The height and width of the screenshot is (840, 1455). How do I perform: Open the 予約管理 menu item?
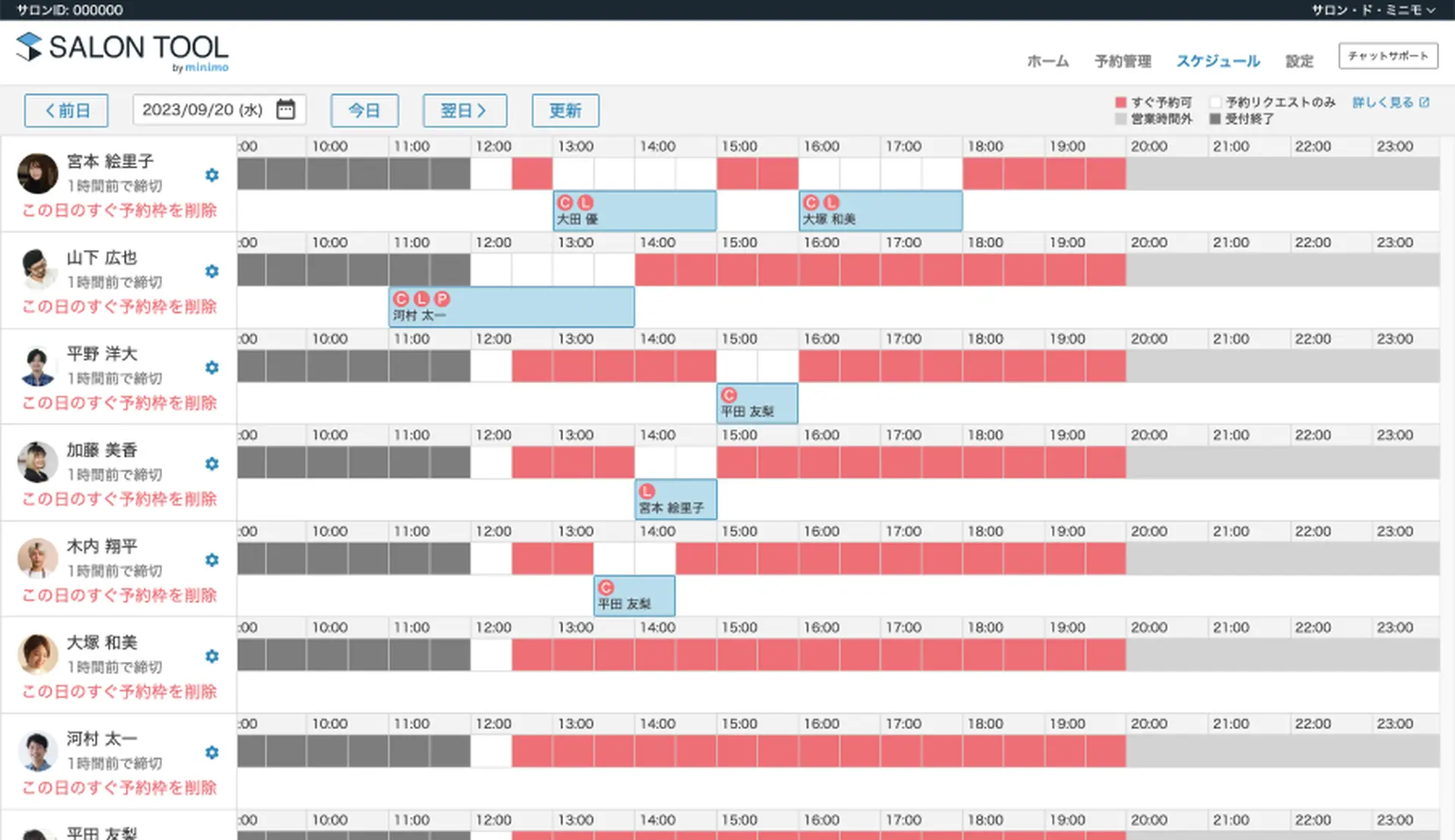(1122, 61)
